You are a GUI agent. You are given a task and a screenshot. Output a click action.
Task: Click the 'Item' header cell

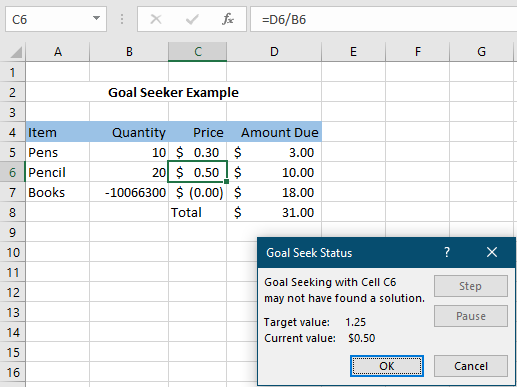click(x=58, y=132)
